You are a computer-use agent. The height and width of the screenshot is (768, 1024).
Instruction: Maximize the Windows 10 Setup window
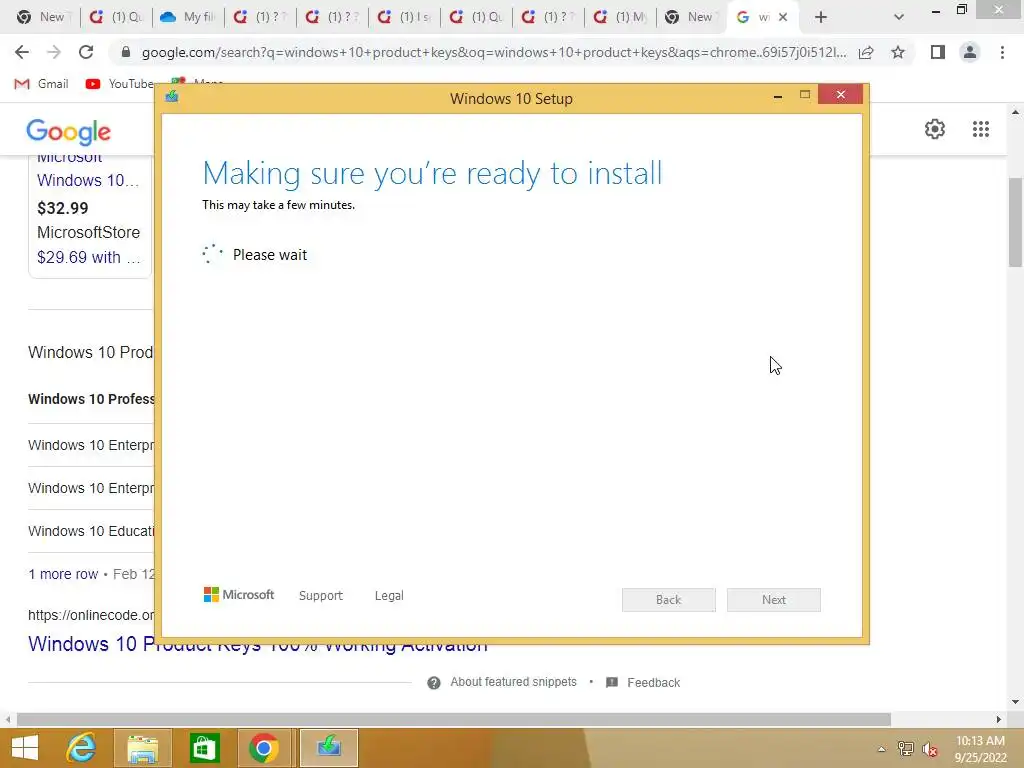pos(805,95)
